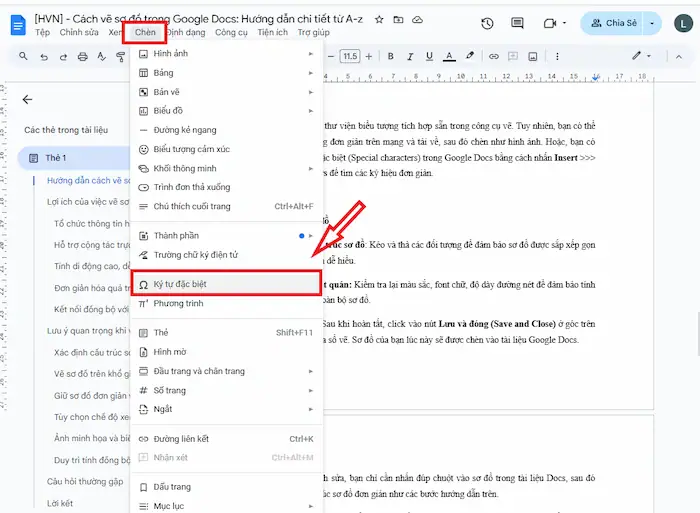This screenshot has height=513, width=700.
Task: Click the font size field 11.5
Action: click(350, 56)
